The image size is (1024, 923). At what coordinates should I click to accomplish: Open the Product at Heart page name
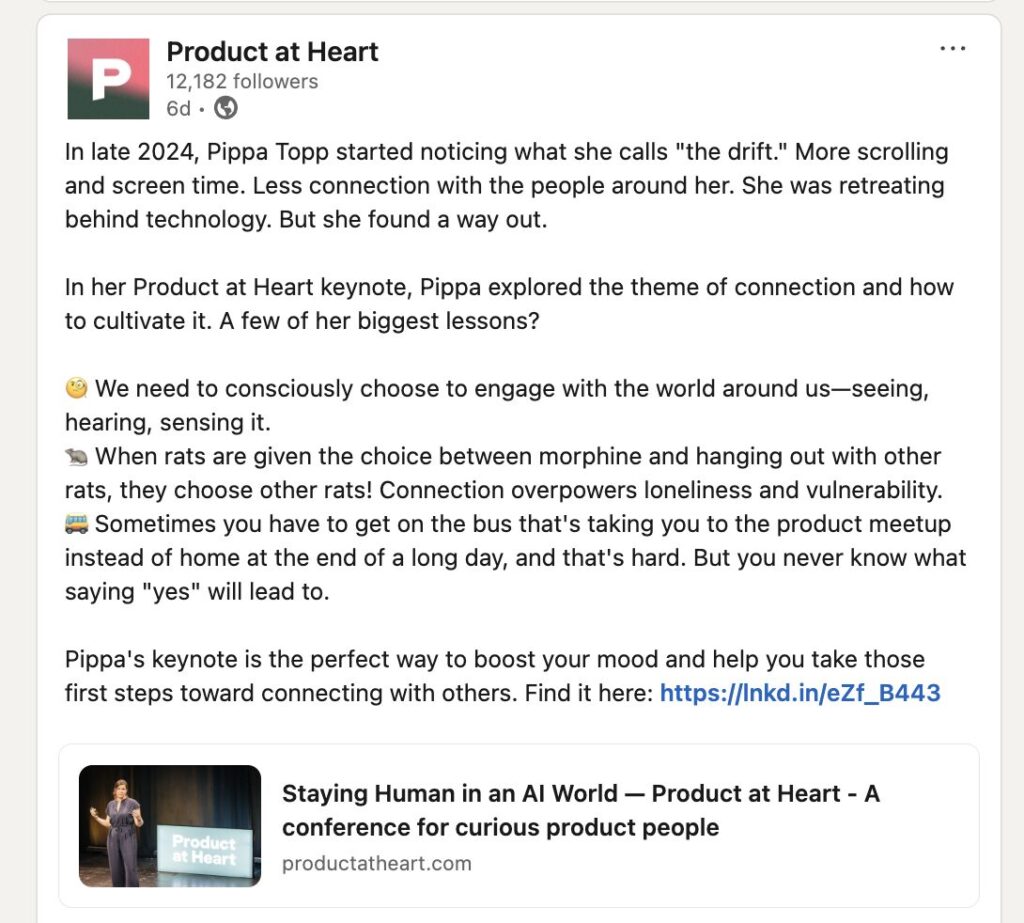(272, 52)
